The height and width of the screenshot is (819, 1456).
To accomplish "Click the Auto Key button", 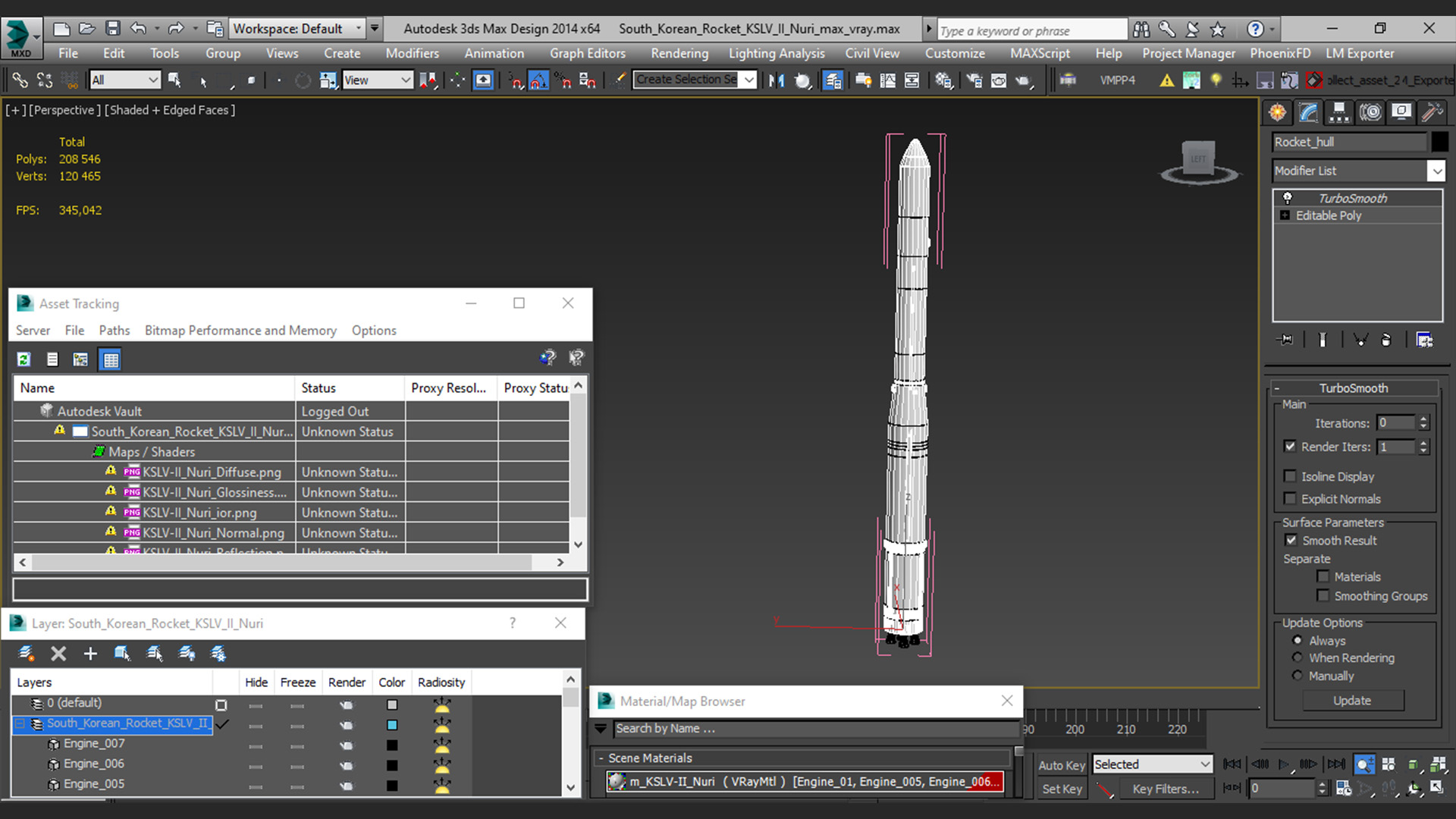I will pyautogui.click(x=1061, y=765).
